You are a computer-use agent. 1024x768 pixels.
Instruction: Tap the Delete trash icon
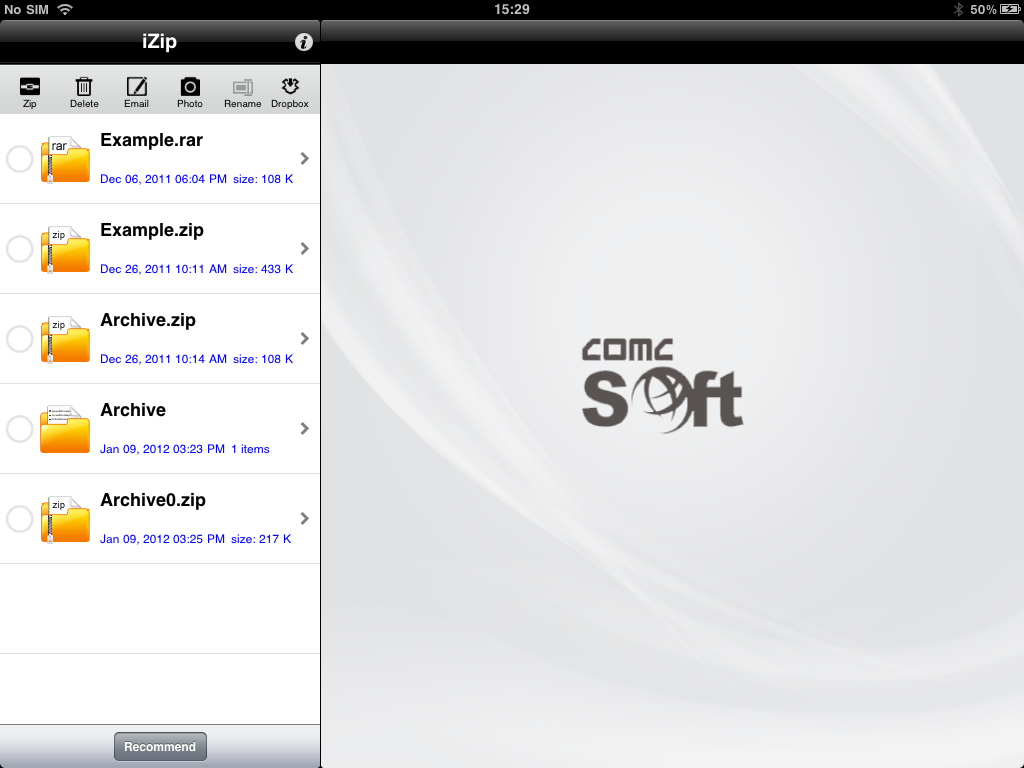point(84,87)
